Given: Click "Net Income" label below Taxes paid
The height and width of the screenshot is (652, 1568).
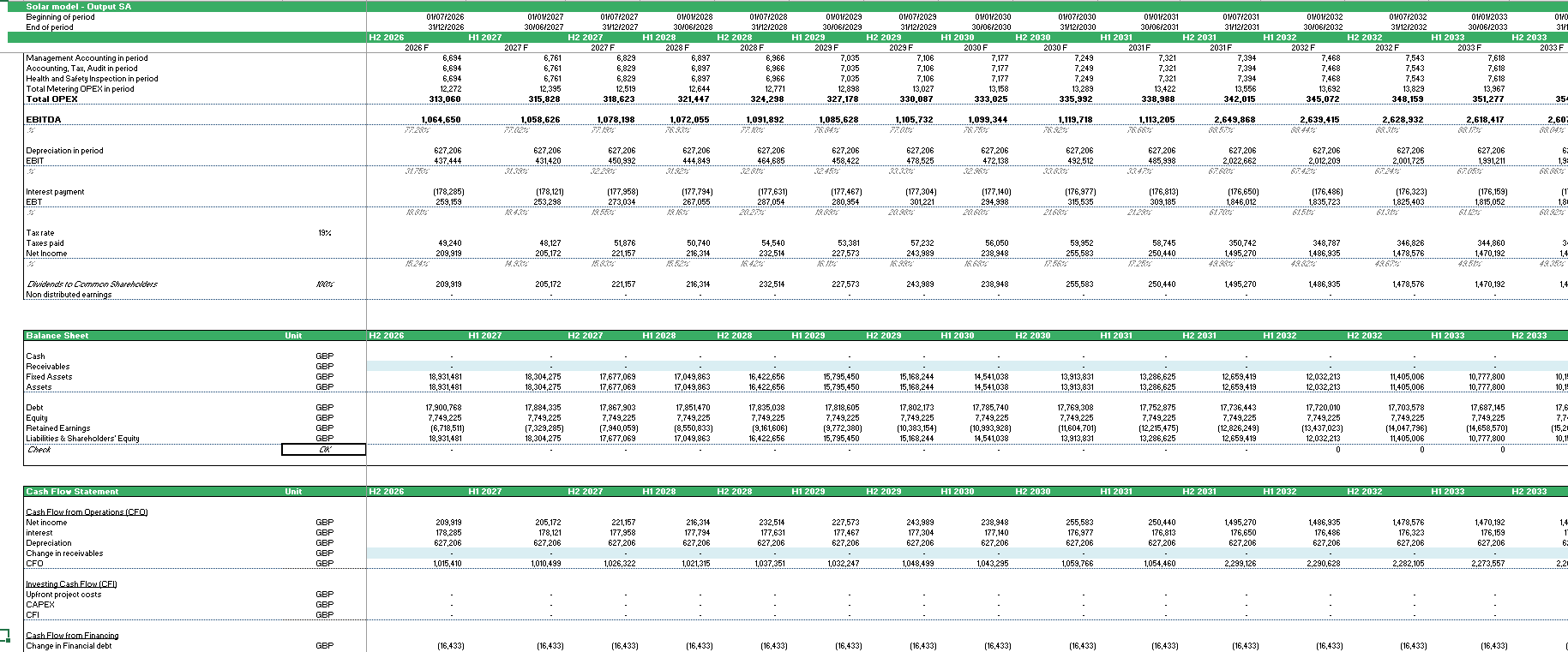Looking at the screenshot, I should tap(46, 254).
